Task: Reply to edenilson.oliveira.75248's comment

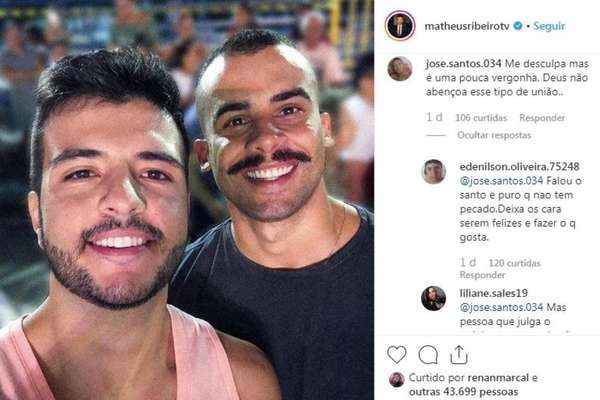Action: pyautogui.click(x=482, y=275)
